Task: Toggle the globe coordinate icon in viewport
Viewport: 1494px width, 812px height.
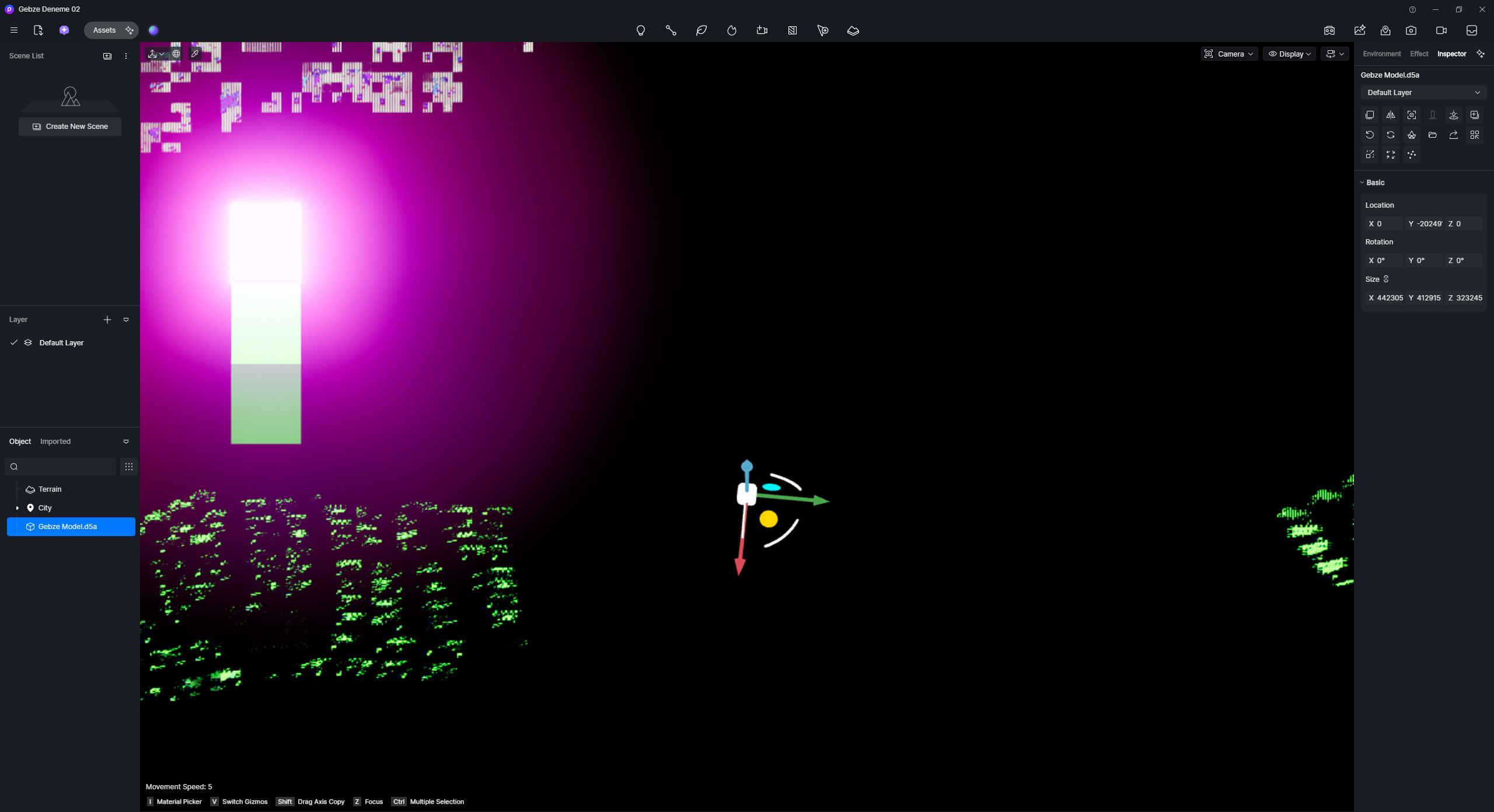Action: pyautogui.click(x=176, y=54)
